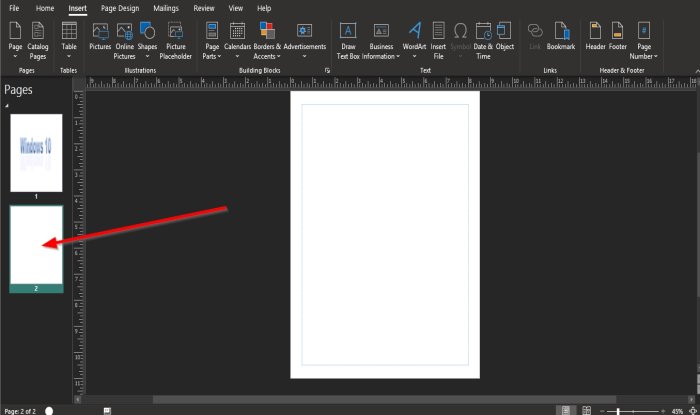700x415 pixels.
Task: Select Draw Text Box tool
Action: (348, 41)
